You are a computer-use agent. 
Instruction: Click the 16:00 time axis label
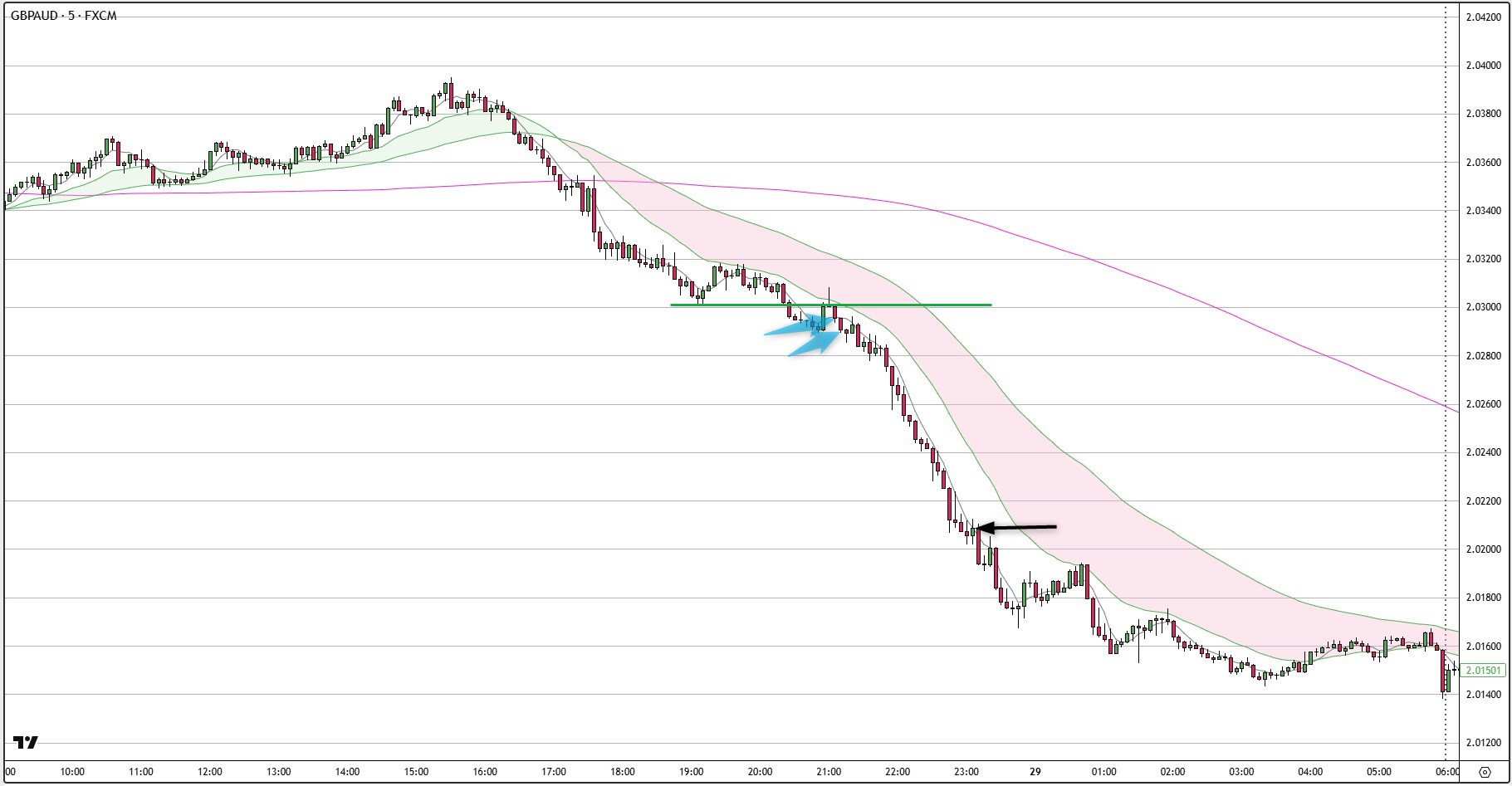coord(485,772)
